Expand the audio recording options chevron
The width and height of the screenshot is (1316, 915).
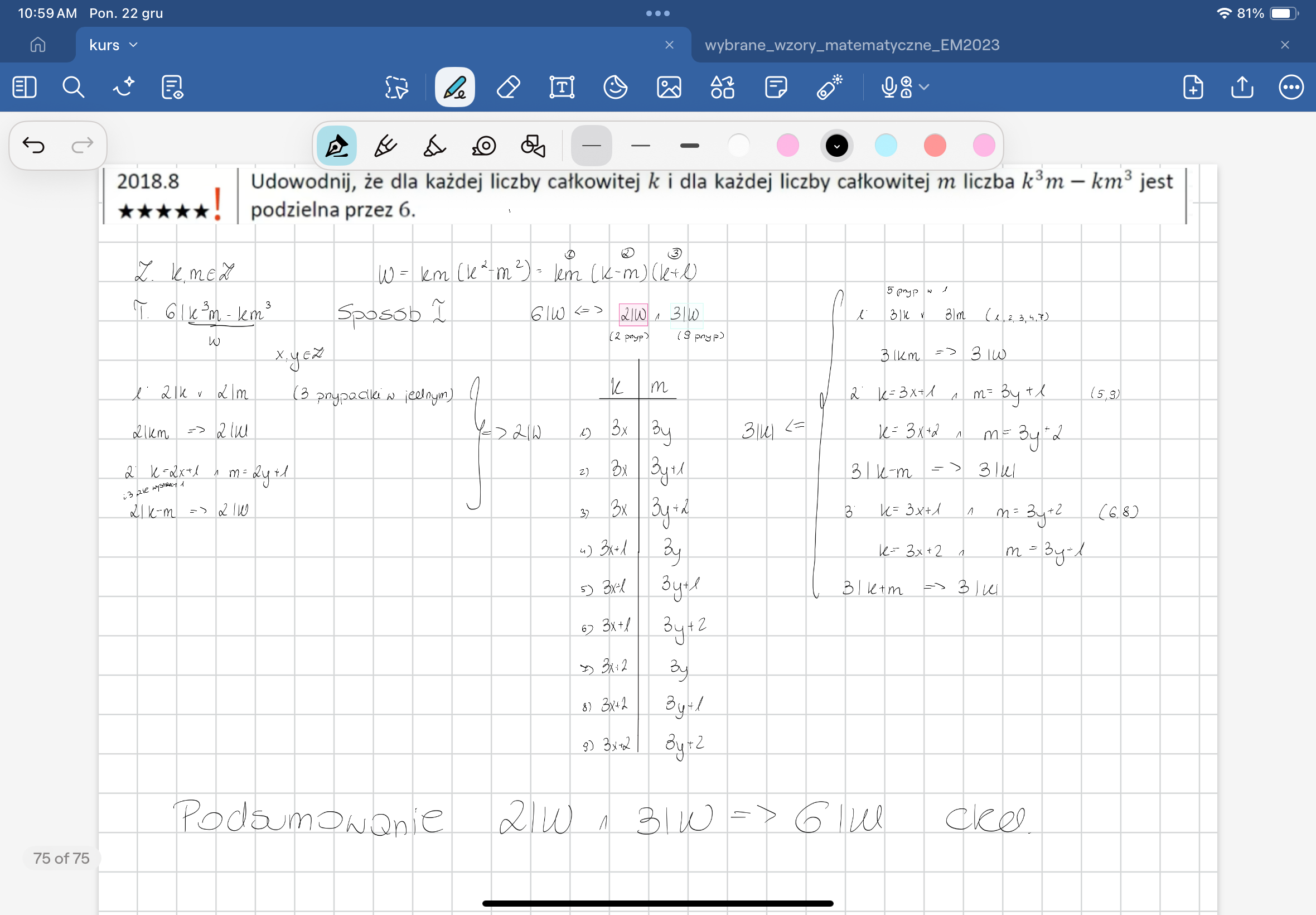tap(923, 87)
